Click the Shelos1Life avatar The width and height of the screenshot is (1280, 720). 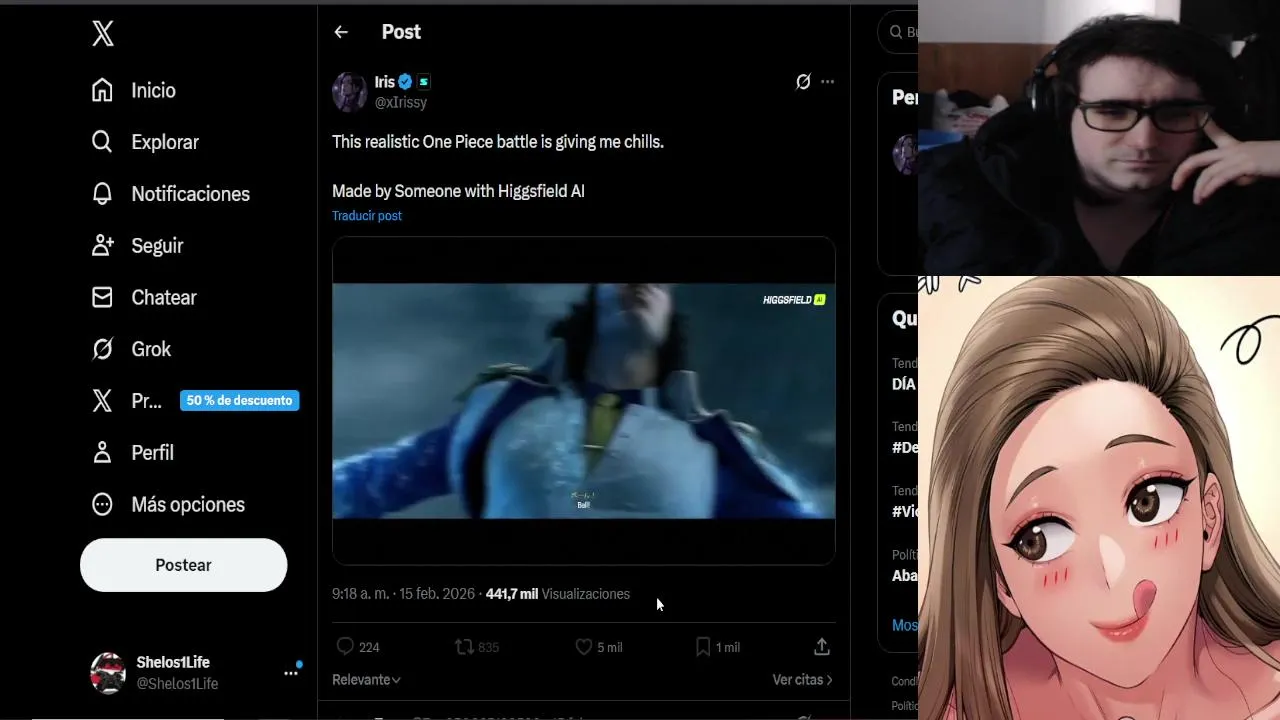coord(108,673)
